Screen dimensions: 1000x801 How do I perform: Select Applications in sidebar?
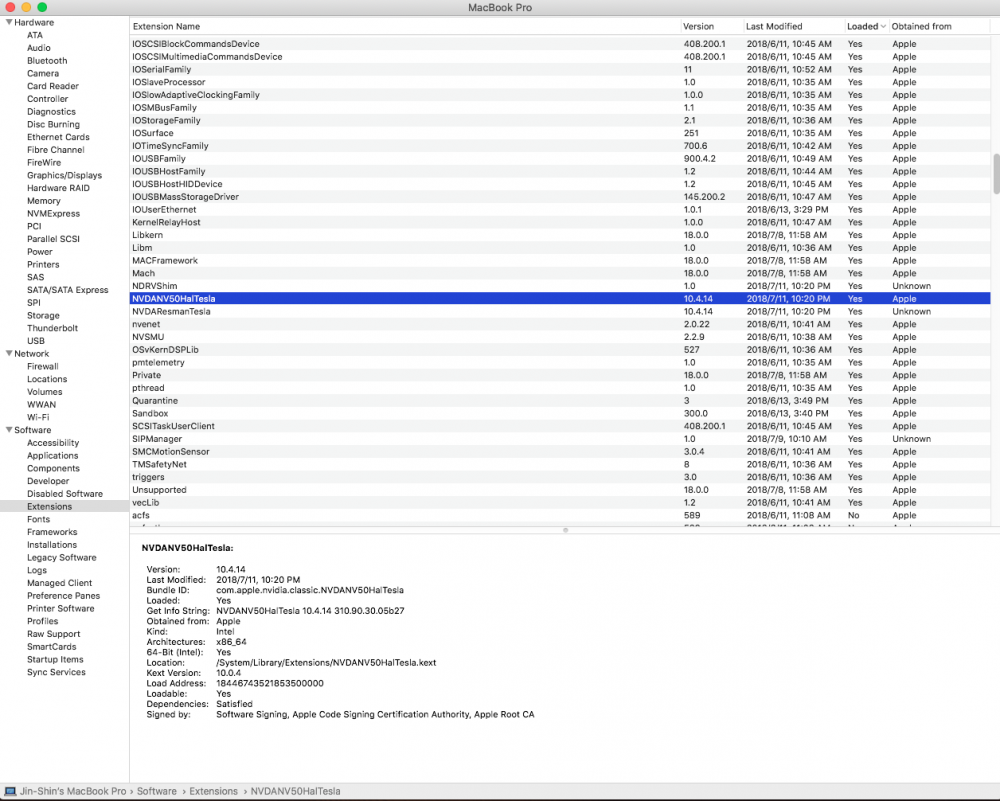(52, 456)
